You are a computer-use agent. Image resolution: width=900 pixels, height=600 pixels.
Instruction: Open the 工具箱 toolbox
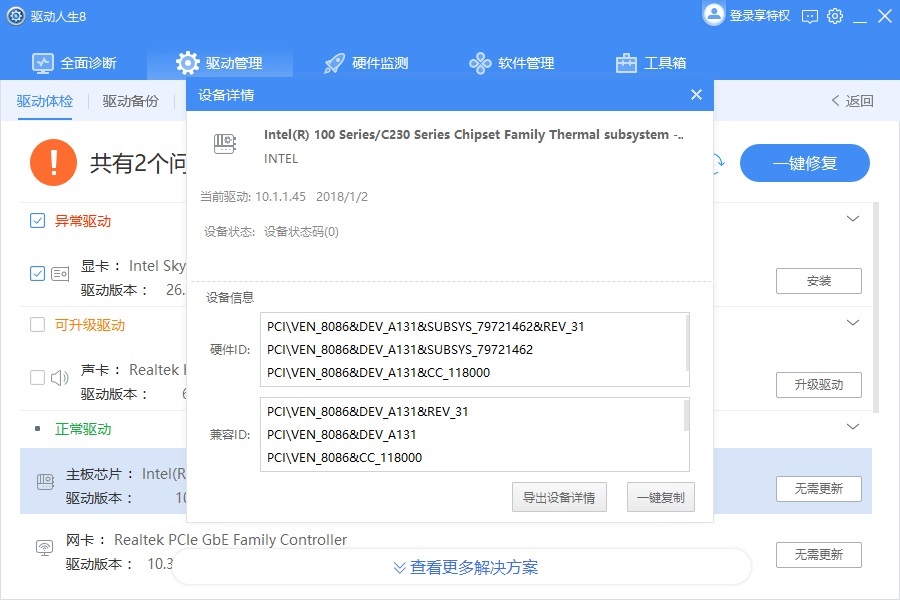[x=652, y=61]
